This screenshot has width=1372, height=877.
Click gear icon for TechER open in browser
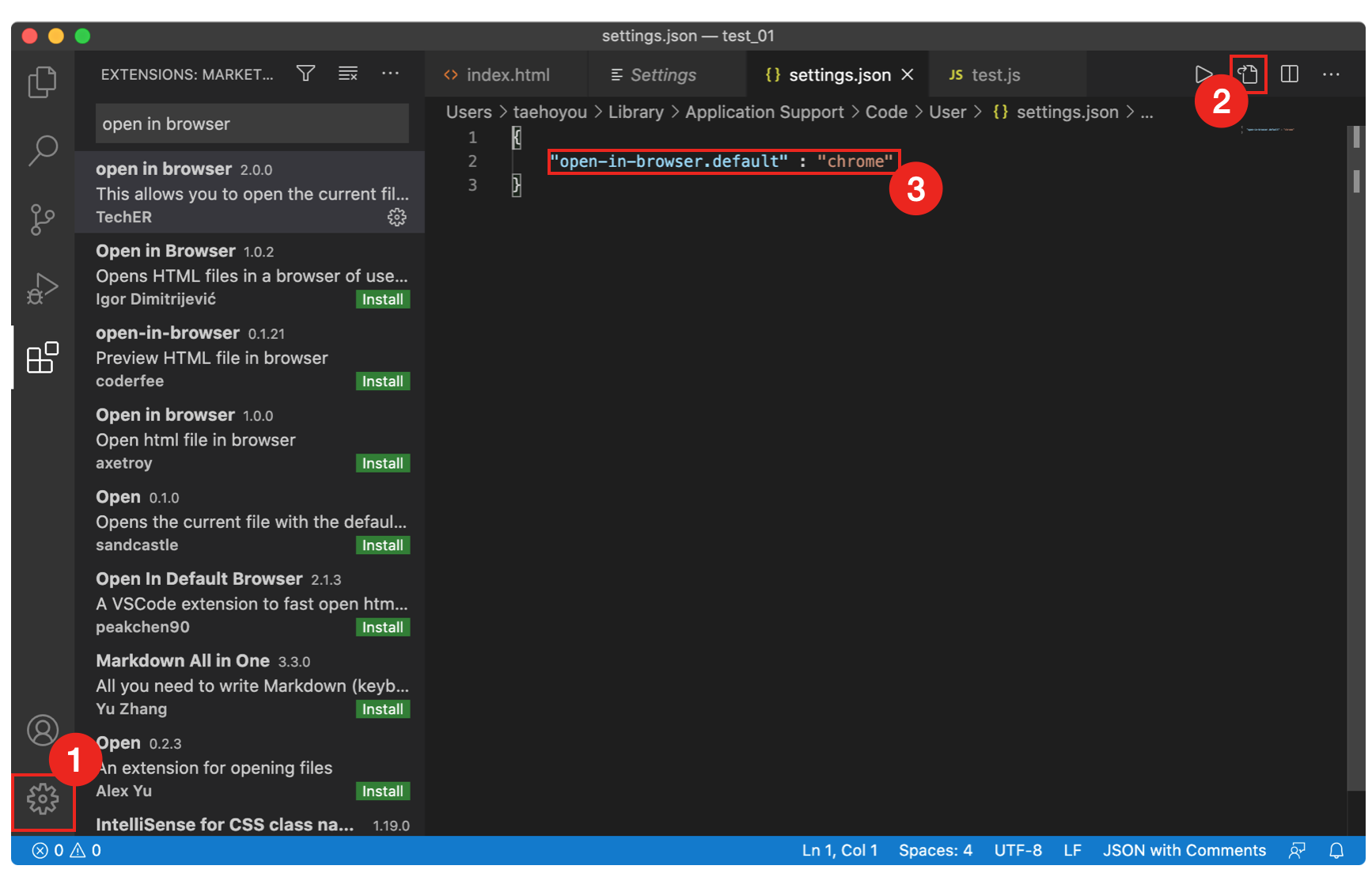(397, 217)
